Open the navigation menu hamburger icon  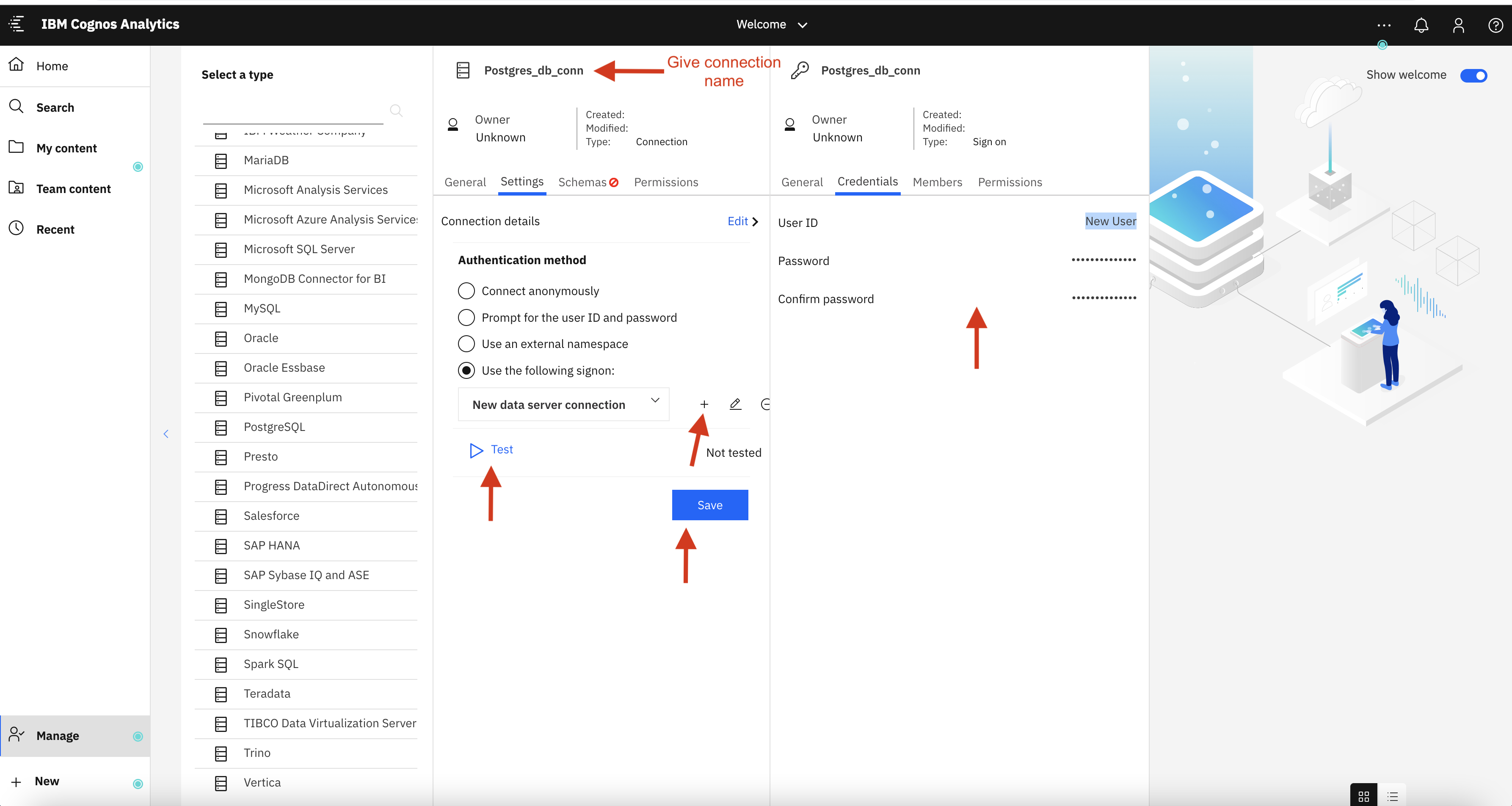click(x=17, y=24)
